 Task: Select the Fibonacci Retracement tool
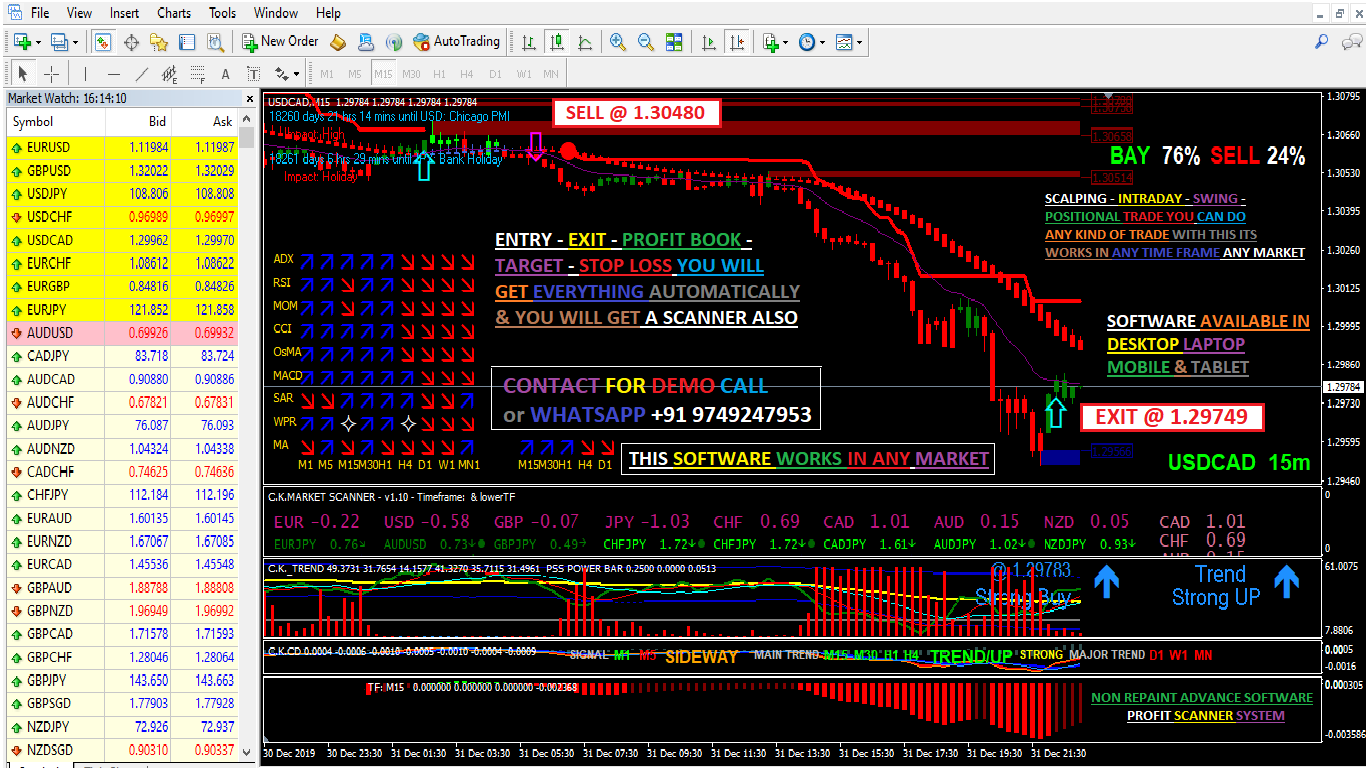pyautogui.click(x=198, y=74)
